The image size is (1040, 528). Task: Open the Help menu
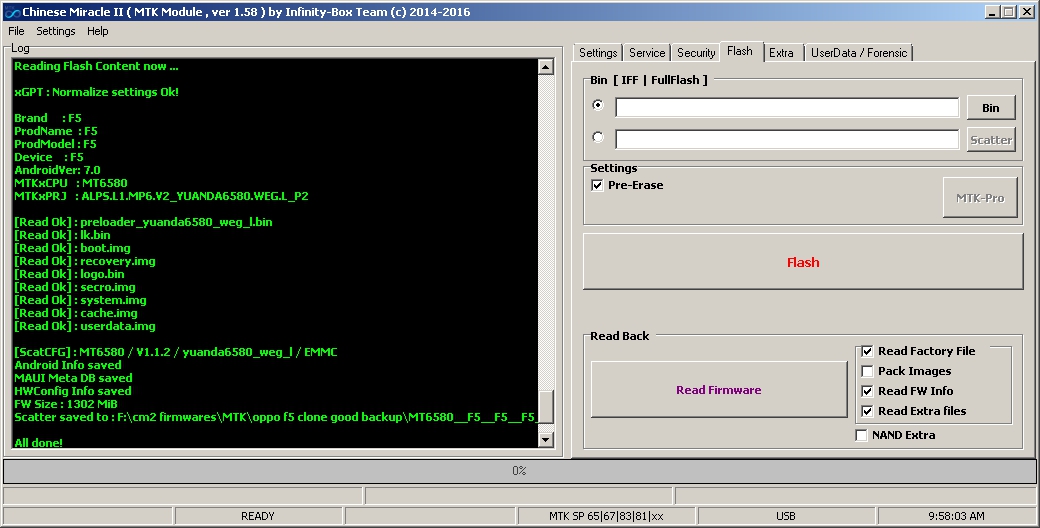(x=98, y=31)
